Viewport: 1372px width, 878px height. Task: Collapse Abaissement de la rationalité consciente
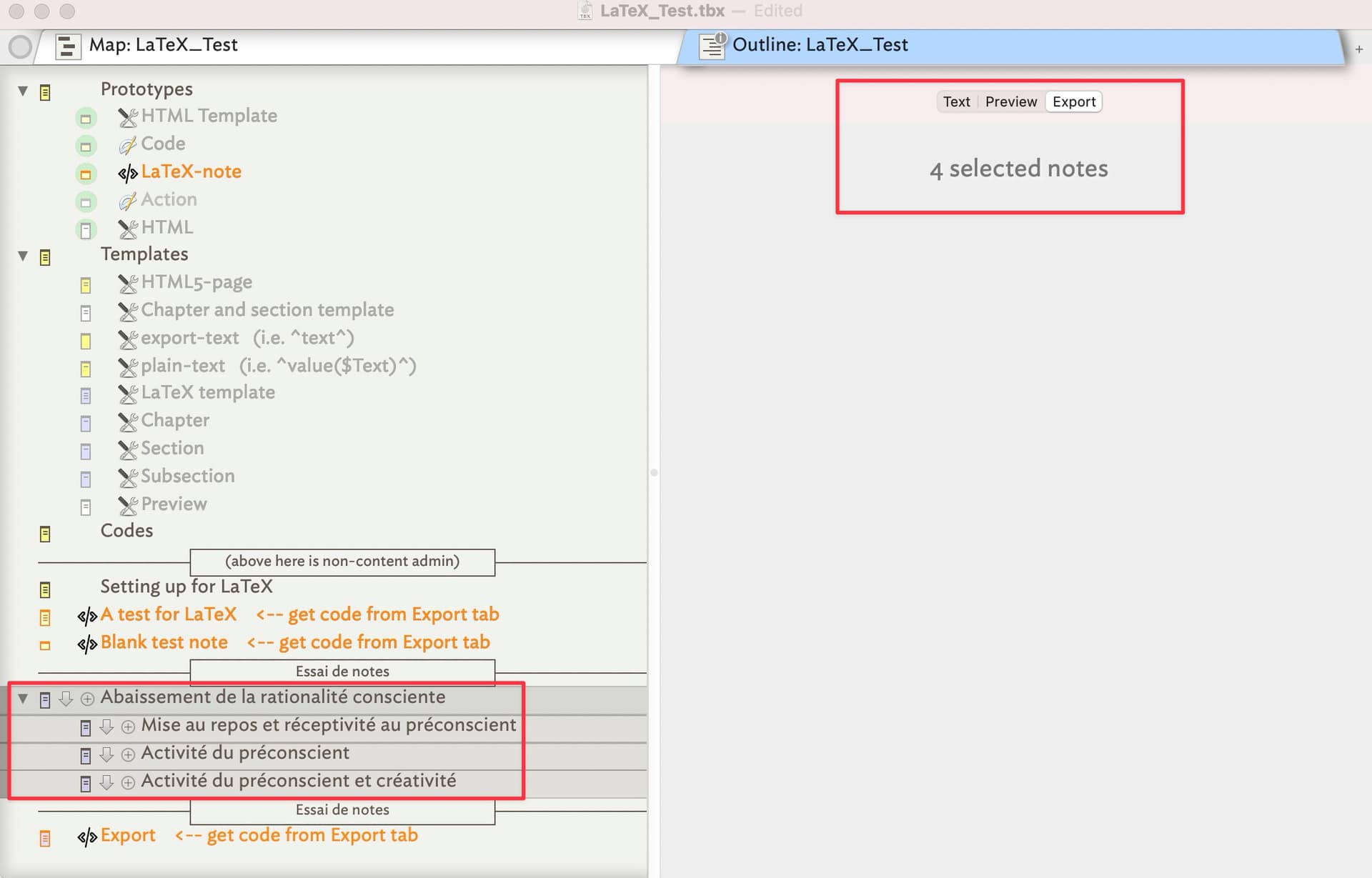tap(23, 698)
